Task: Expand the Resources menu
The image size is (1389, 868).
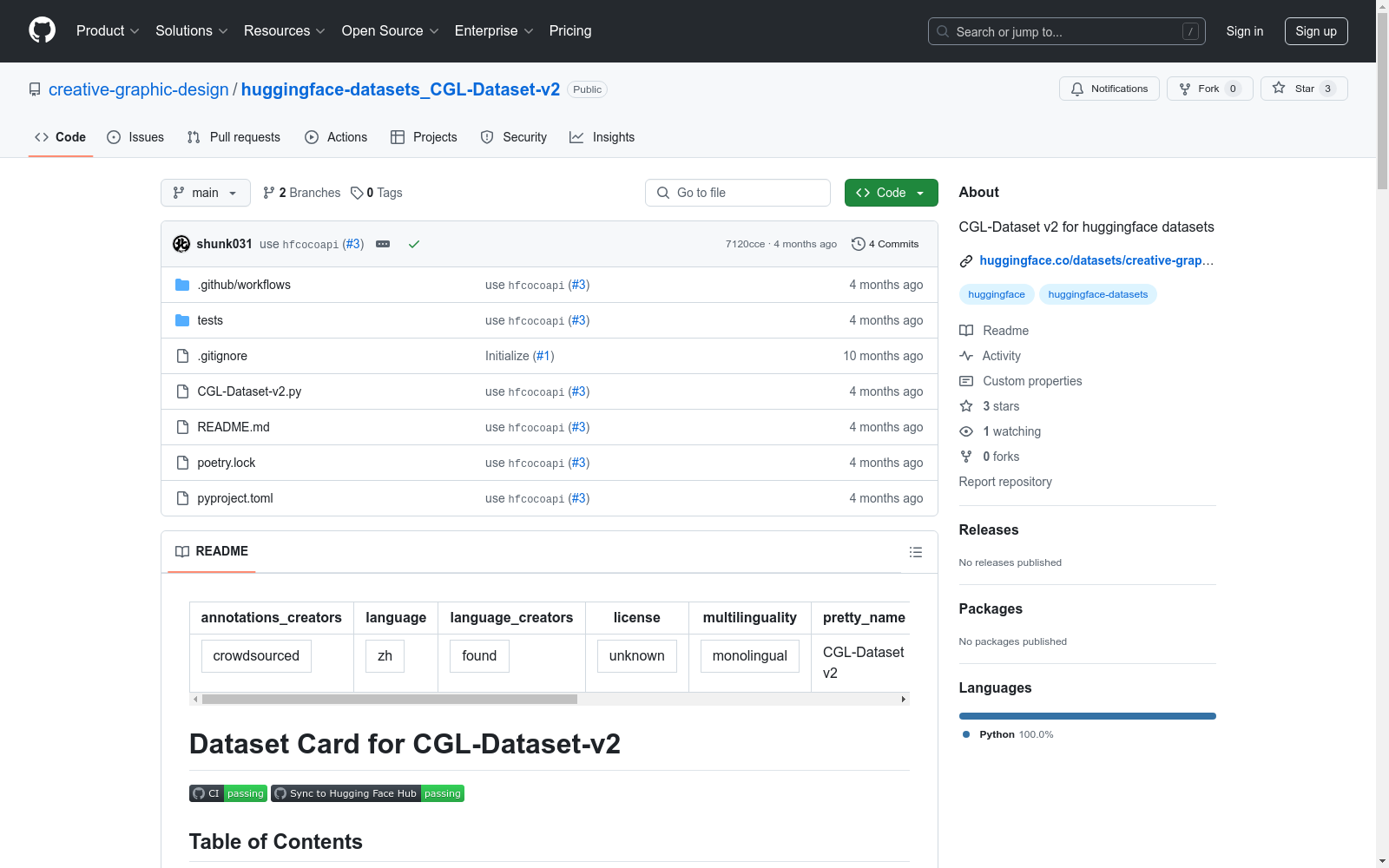Action: (x=285, y=30)
